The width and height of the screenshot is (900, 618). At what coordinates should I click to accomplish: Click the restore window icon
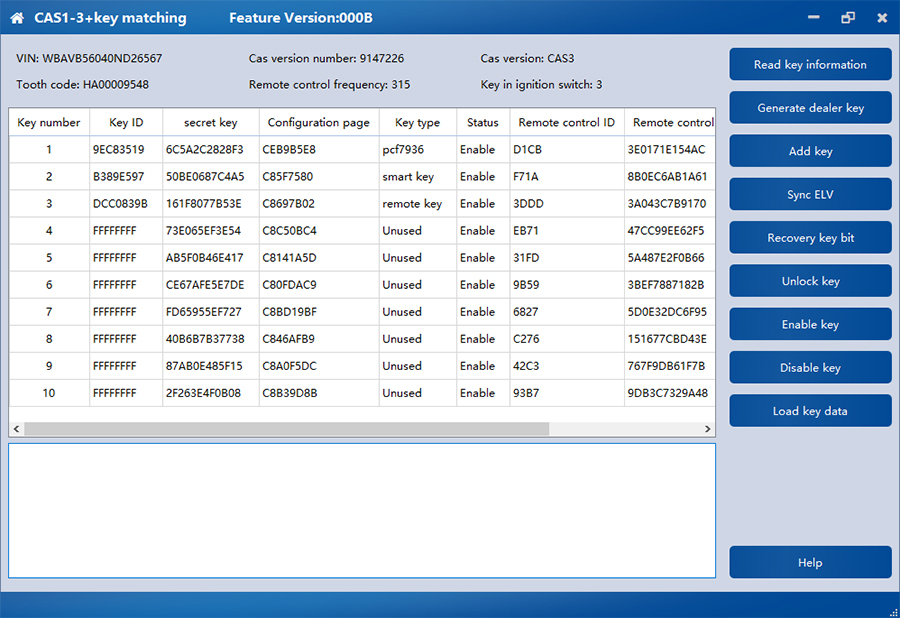pos(848,18)
